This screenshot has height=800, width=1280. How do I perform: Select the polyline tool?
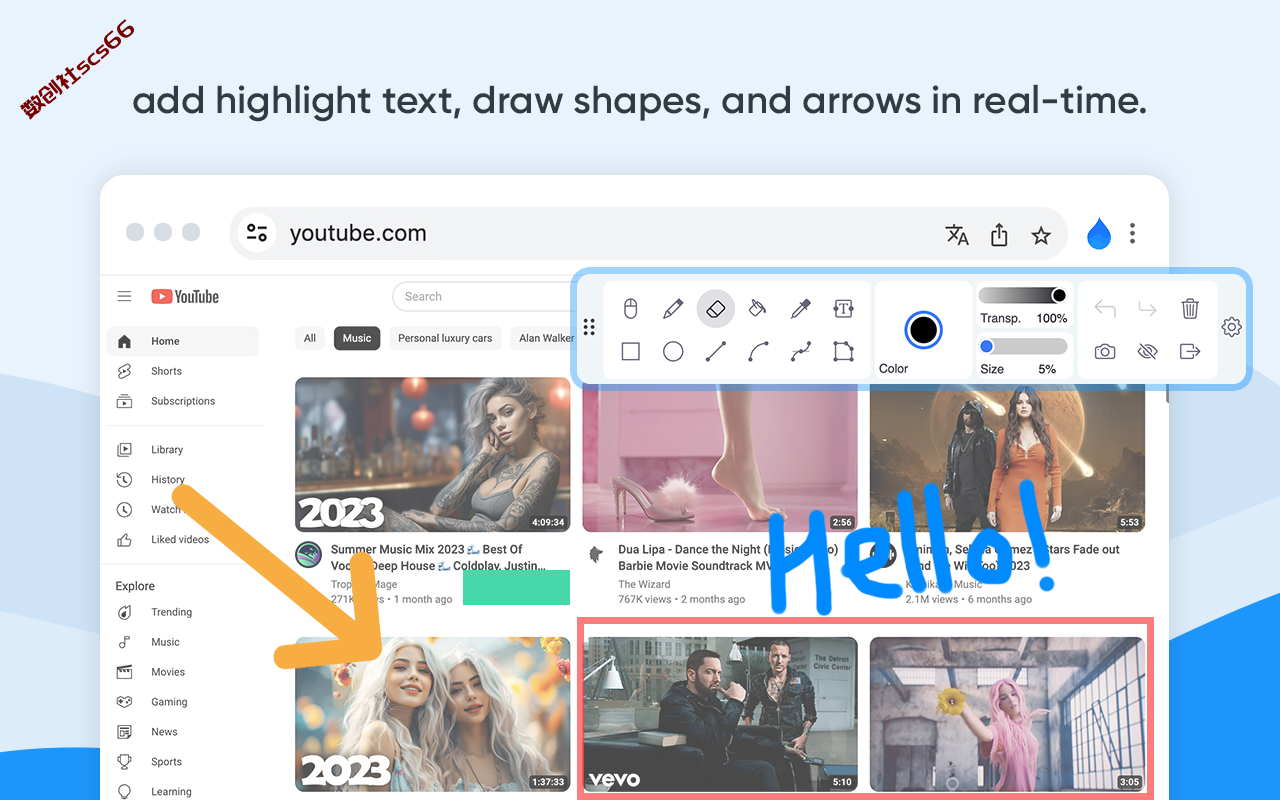800,351
